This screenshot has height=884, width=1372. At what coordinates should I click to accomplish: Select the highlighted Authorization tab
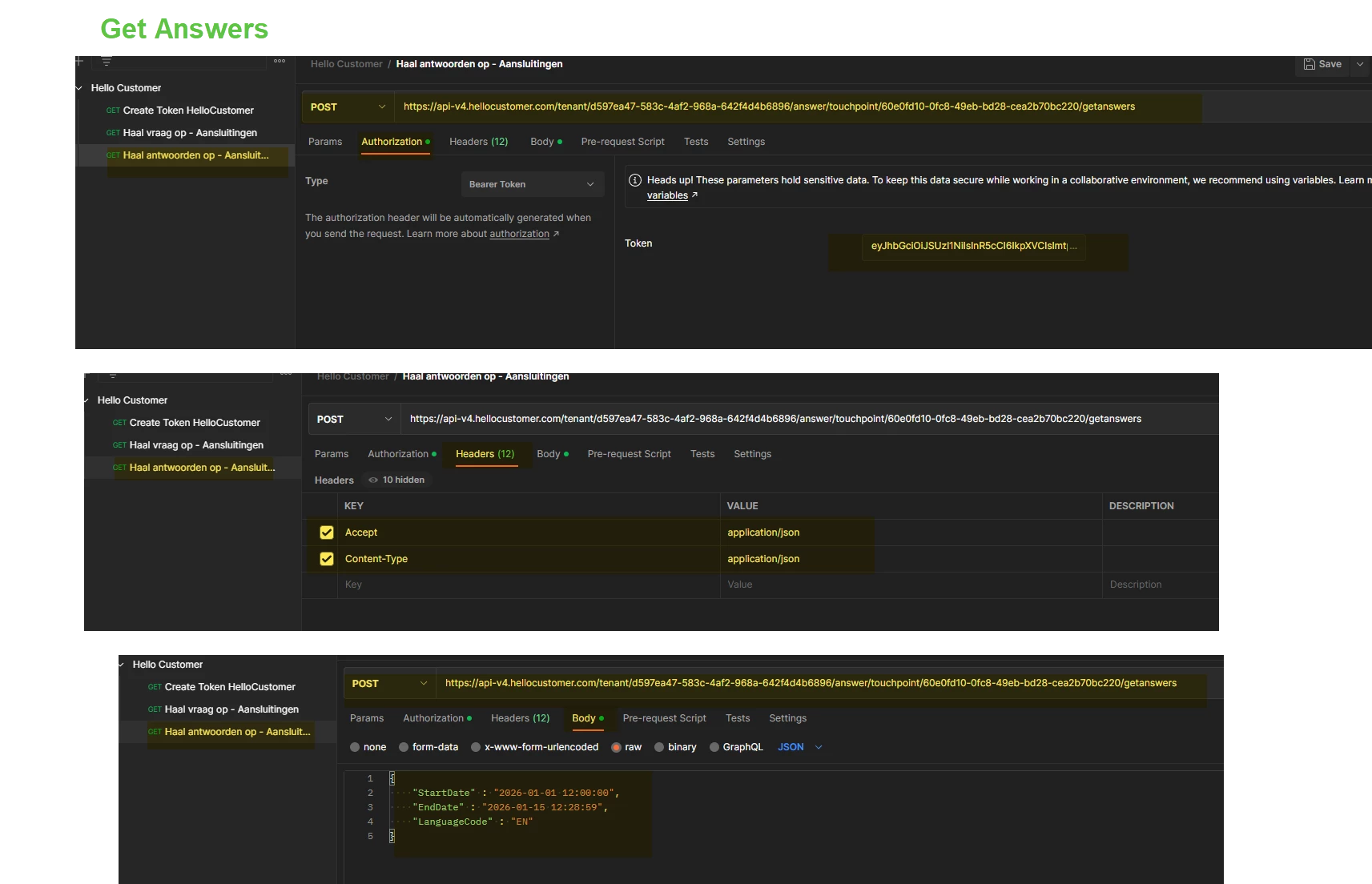click(392, 142)
